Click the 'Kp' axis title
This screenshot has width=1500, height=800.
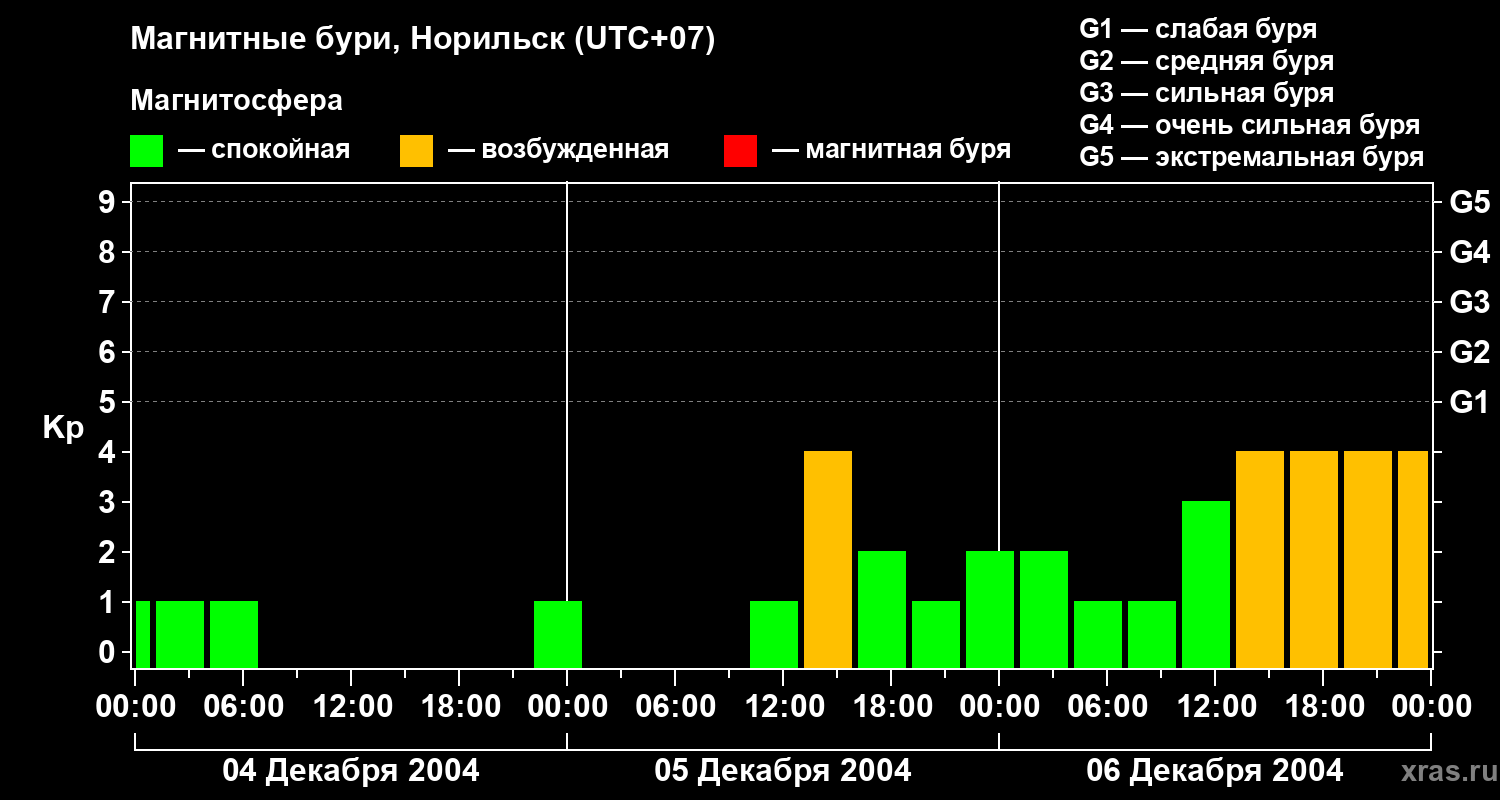[x=63, y=429]
